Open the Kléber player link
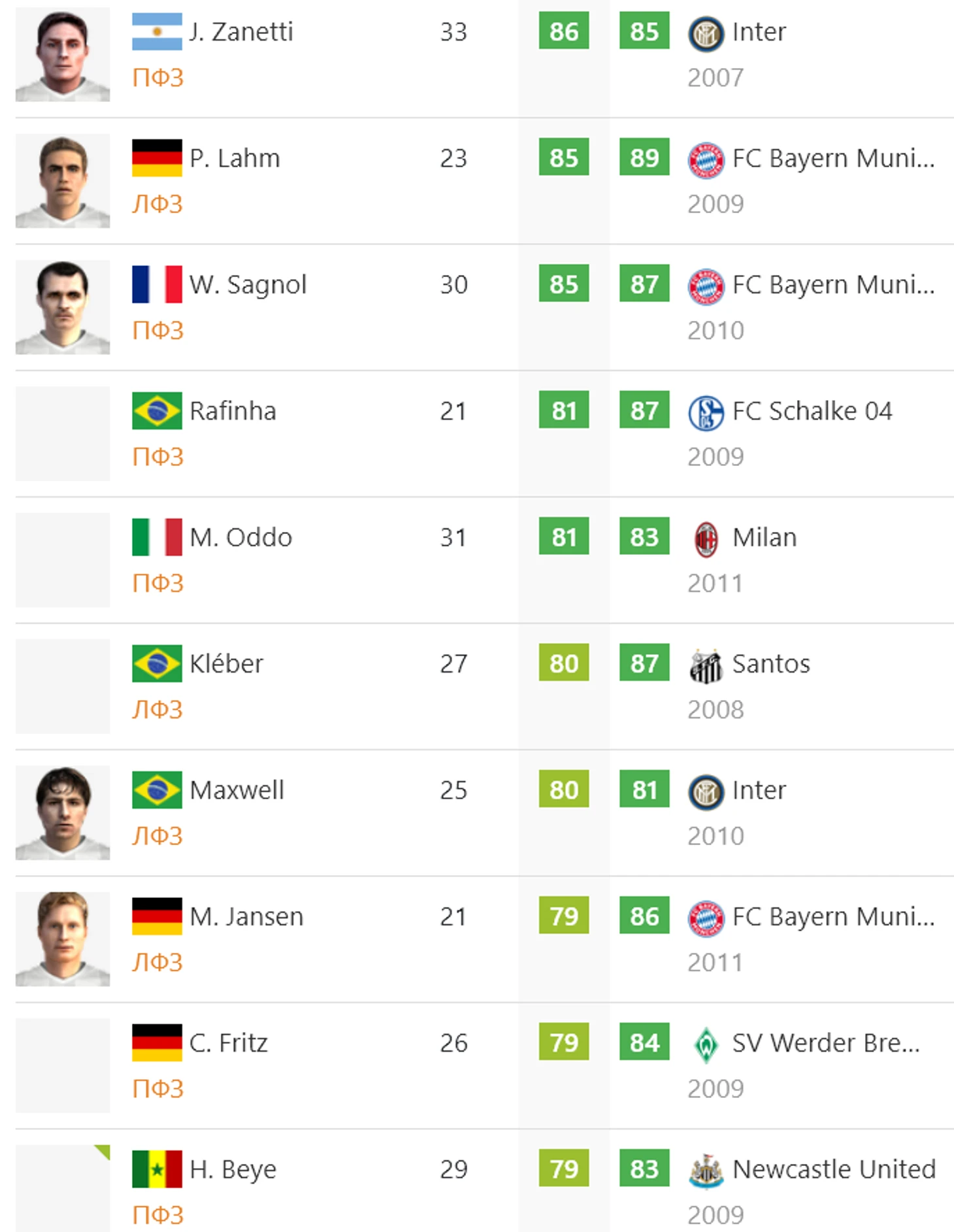The height and width of the screenshot is (1232, 954). pyautogui.click(x=226, y=663)
